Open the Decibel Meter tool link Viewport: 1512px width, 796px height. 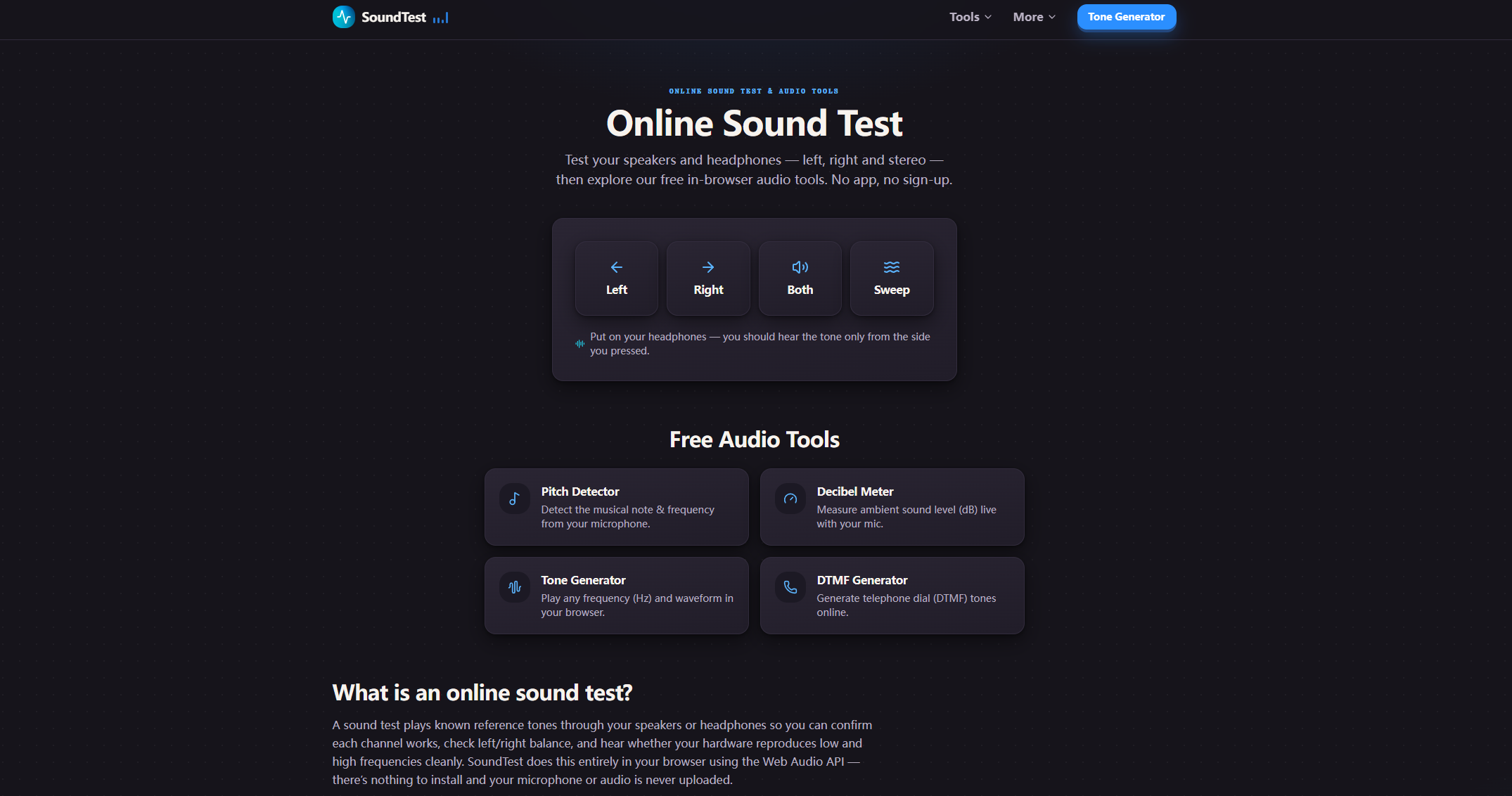click(892, 507)
